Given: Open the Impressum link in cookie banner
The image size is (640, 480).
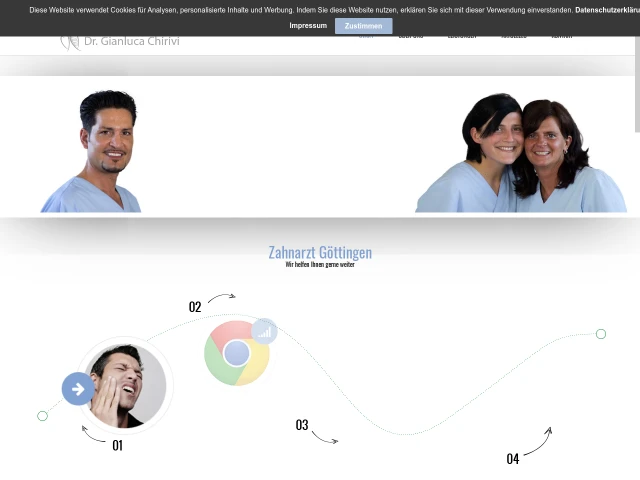Looking at the screenshot, I should [x=308, y=25].
